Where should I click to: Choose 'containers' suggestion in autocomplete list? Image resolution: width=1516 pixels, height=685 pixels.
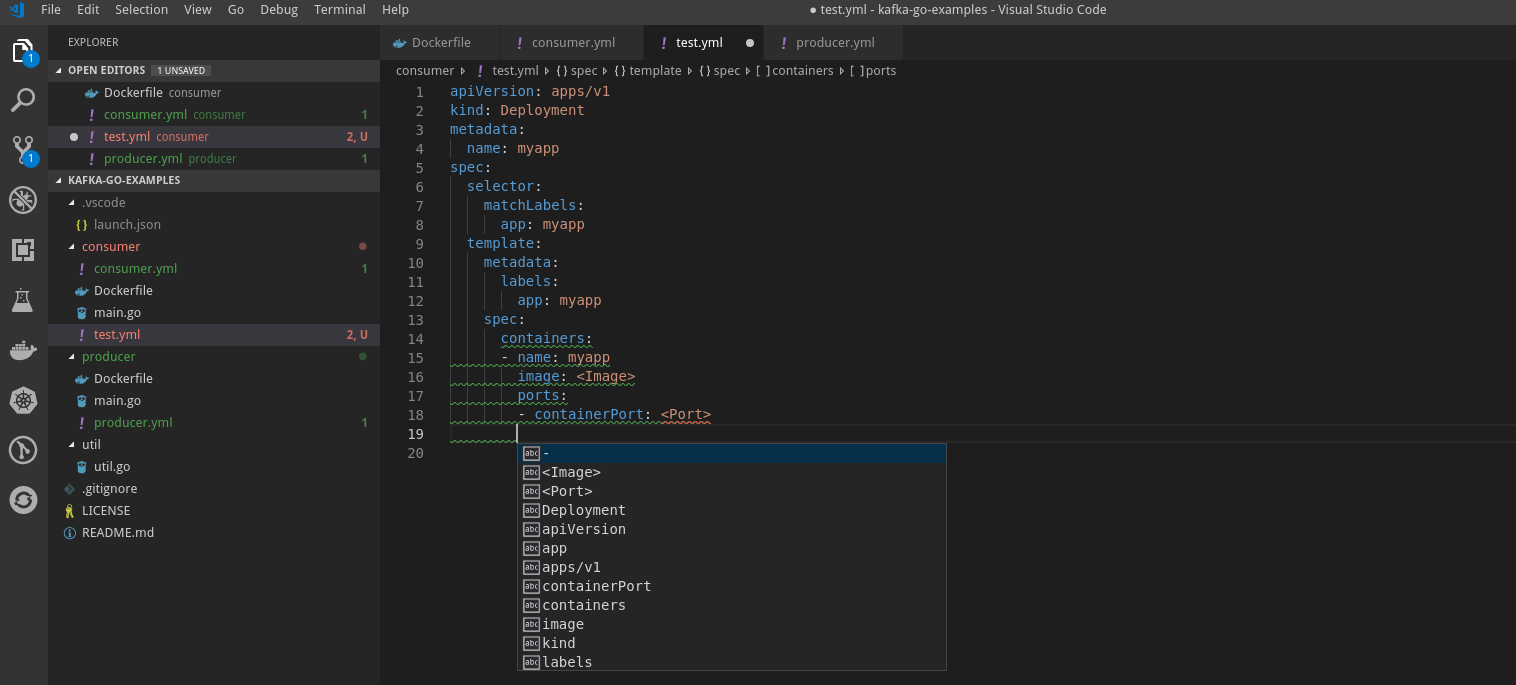(x=732, y=605)
